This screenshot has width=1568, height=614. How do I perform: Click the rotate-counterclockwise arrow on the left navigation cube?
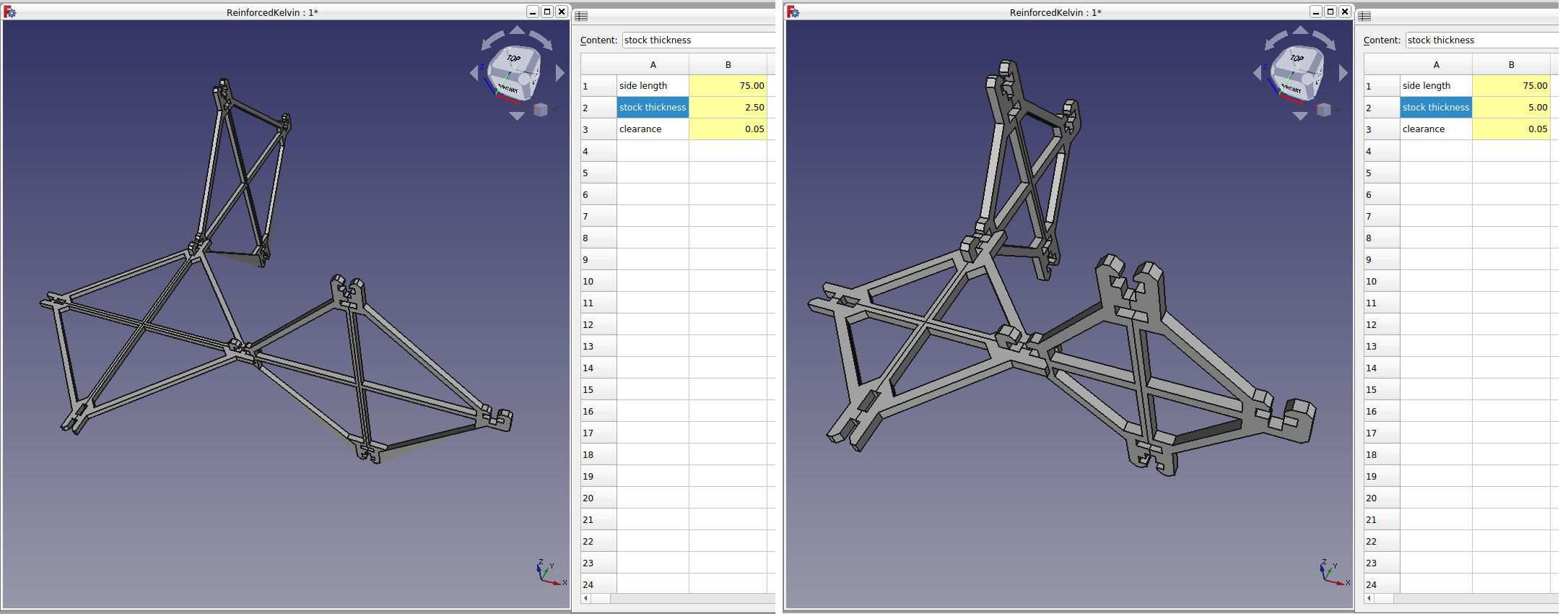[x=492, y=40]
